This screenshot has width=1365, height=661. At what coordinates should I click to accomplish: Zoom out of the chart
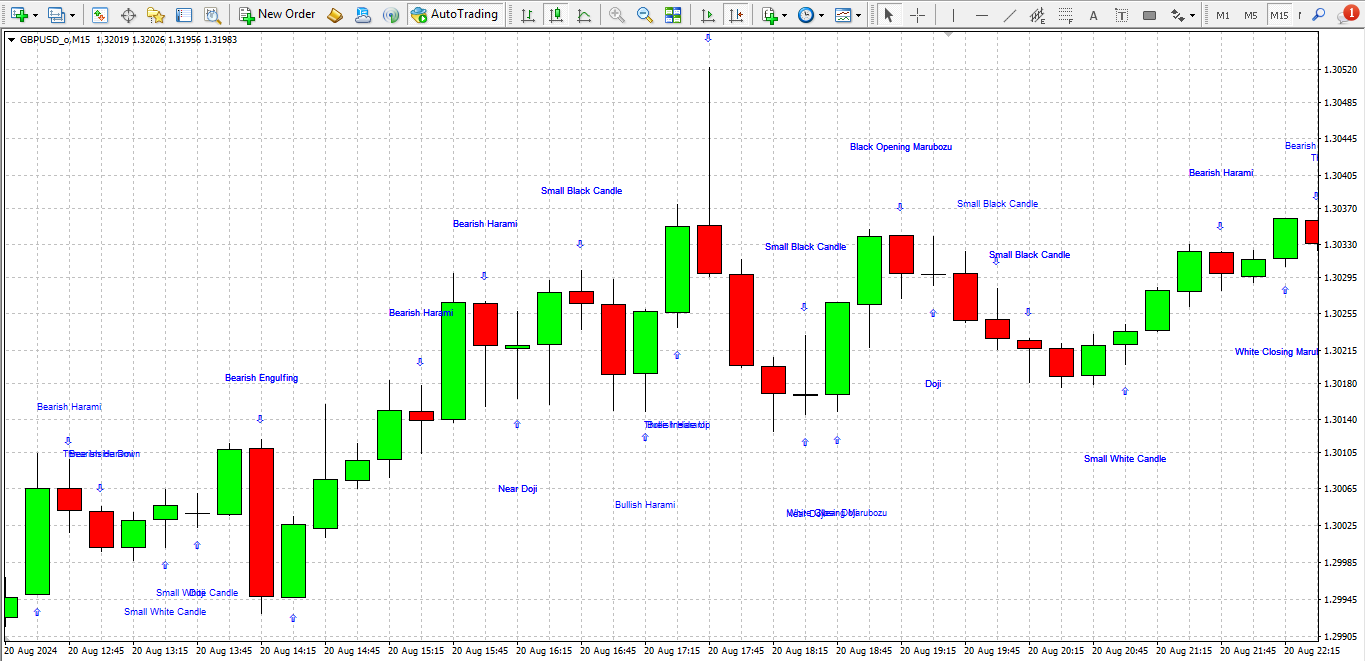(x=645, y=15)
